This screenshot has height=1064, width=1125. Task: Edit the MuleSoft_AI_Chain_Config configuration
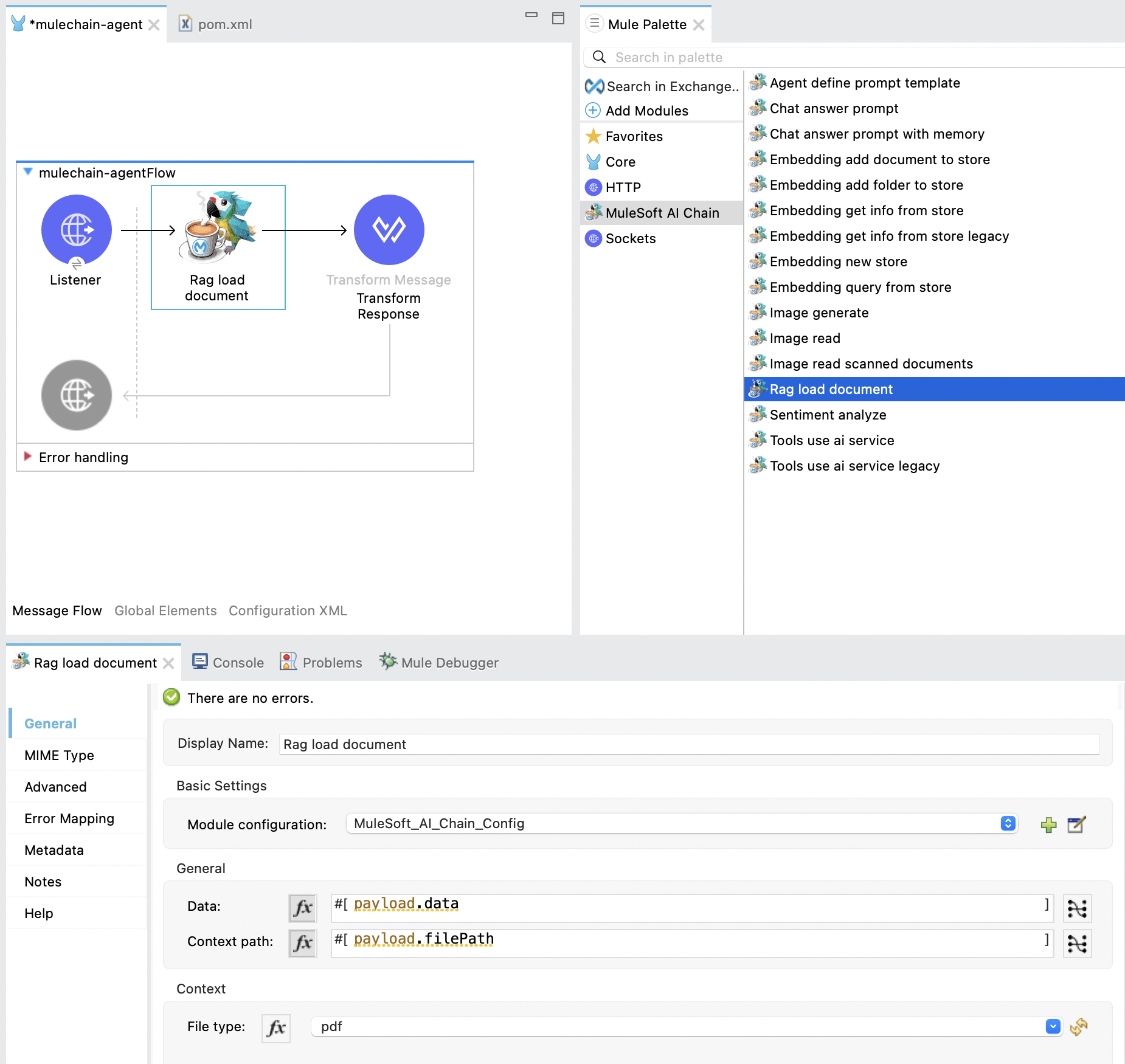(x=1076, y=824)
